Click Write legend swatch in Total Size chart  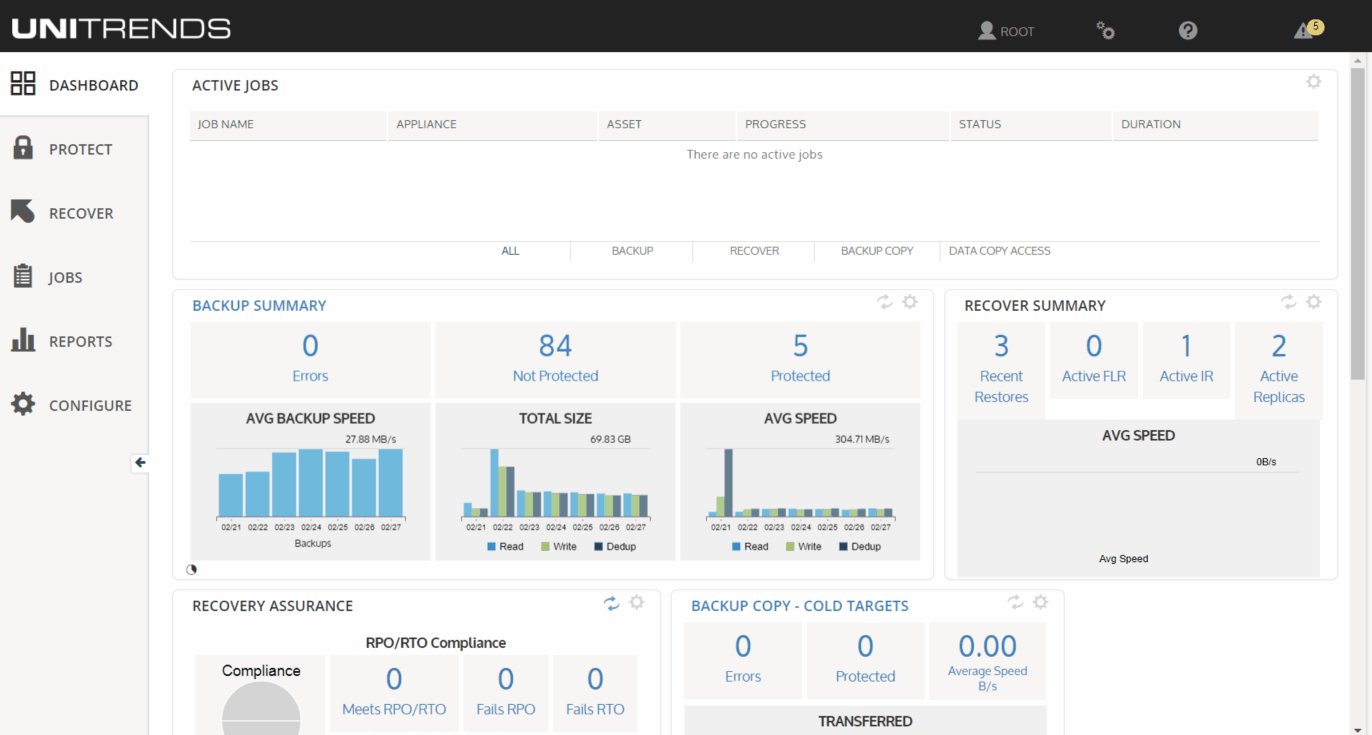click(546, 547)
